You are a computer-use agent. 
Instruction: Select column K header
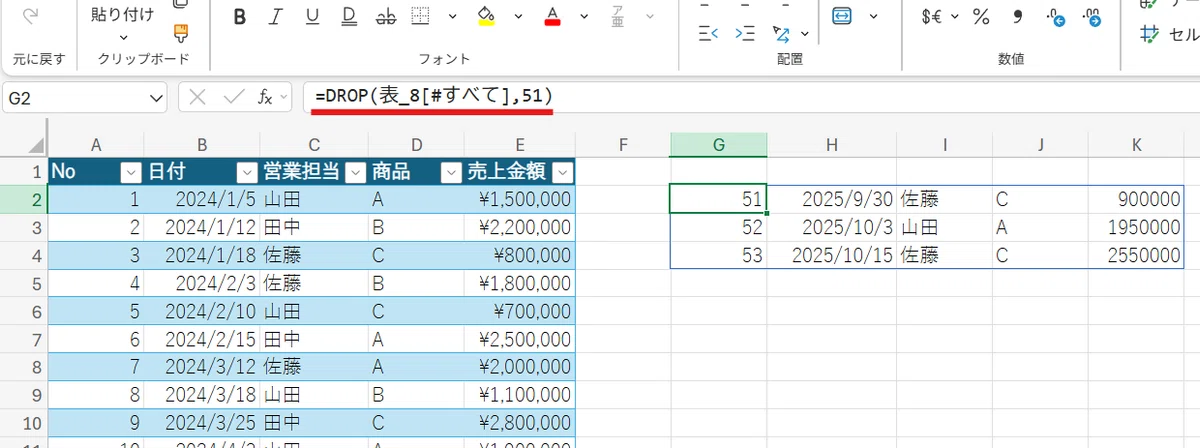click(1136, 145)
